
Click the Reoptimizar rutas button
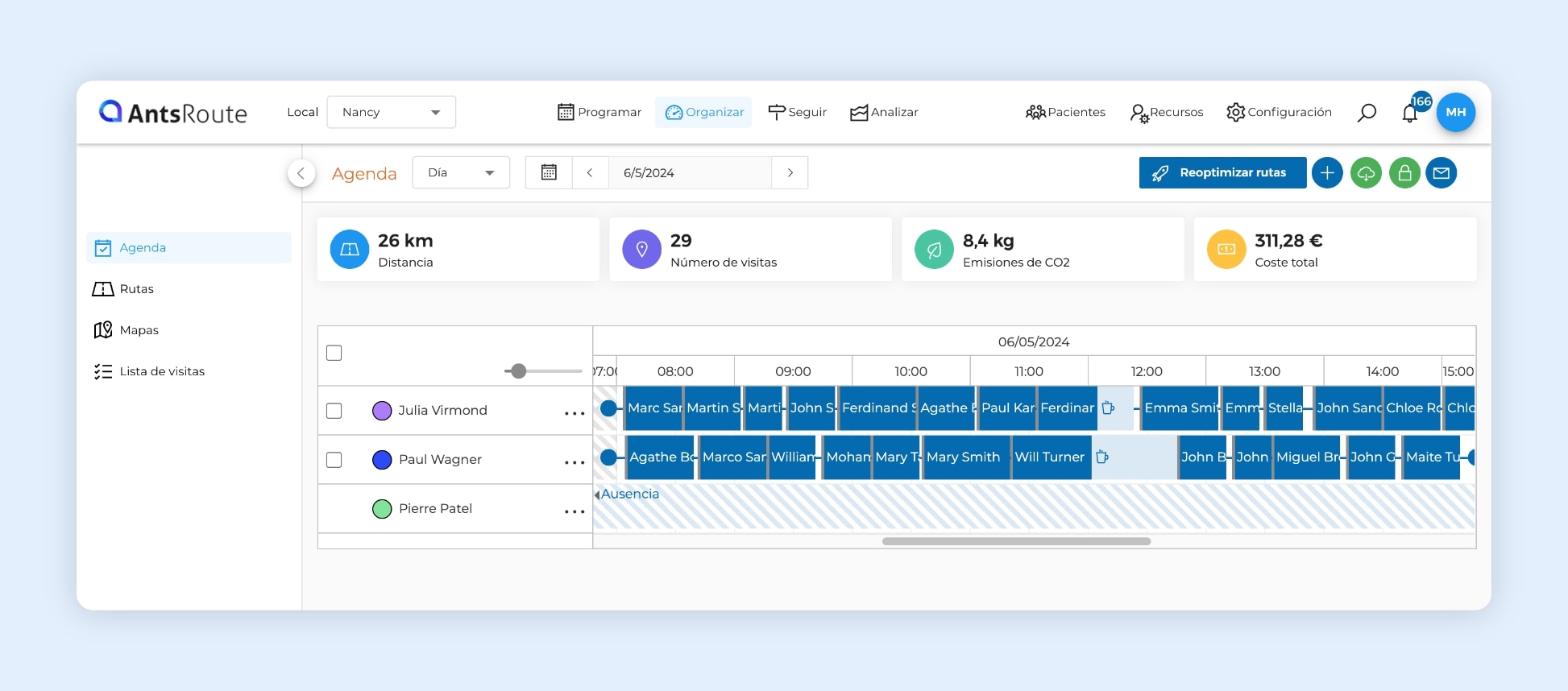point(1222,173)
